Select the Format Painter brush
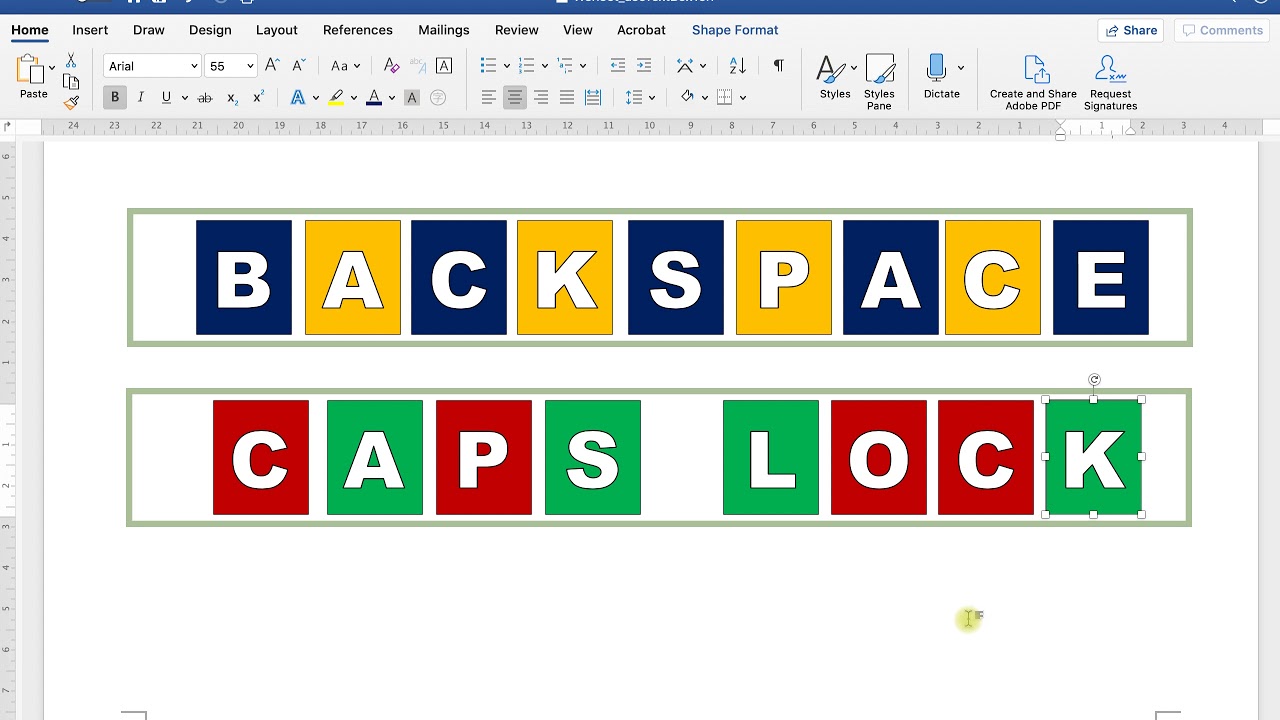1280x720 pixels. click(x=71, y=101)
